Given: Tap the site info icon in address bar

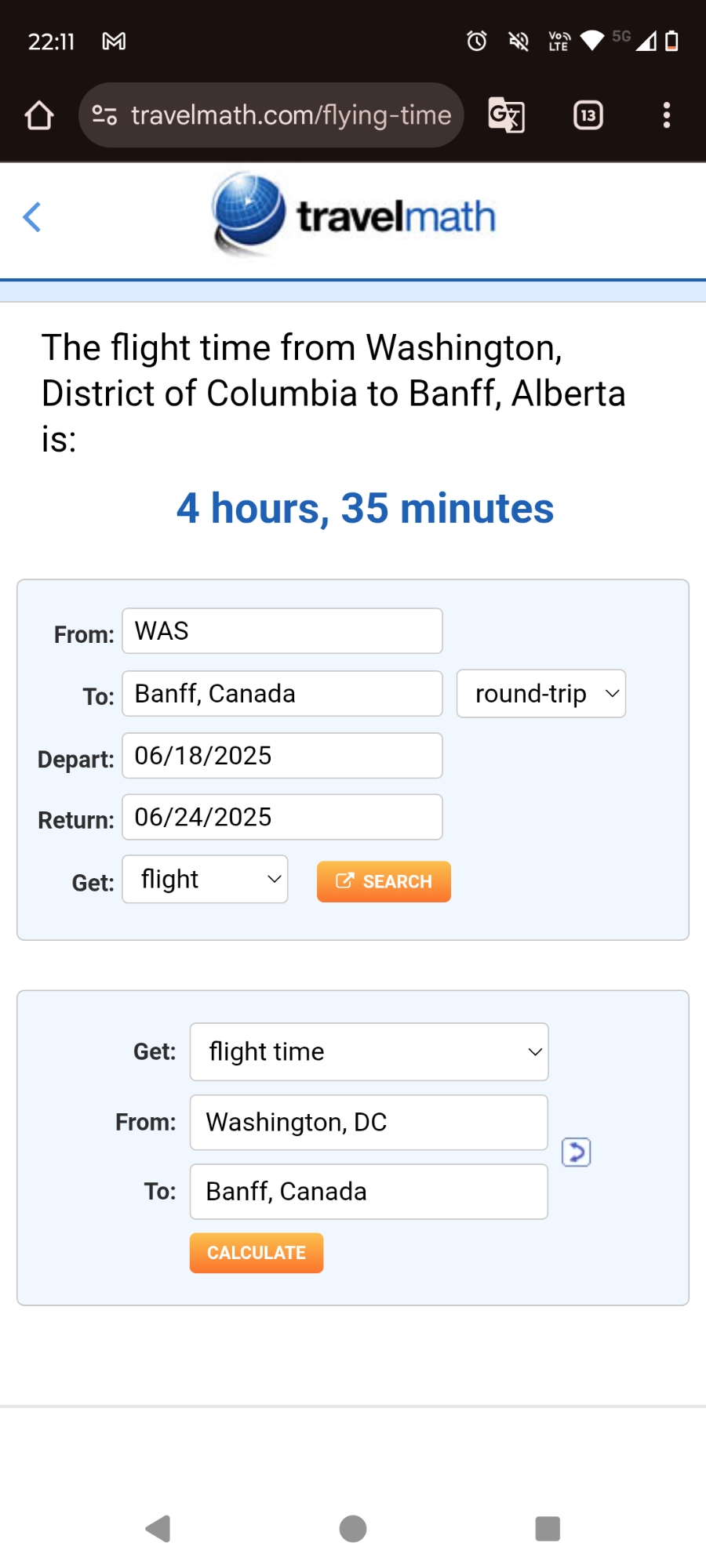Looking at the screenshot, I should click(104, 115).
